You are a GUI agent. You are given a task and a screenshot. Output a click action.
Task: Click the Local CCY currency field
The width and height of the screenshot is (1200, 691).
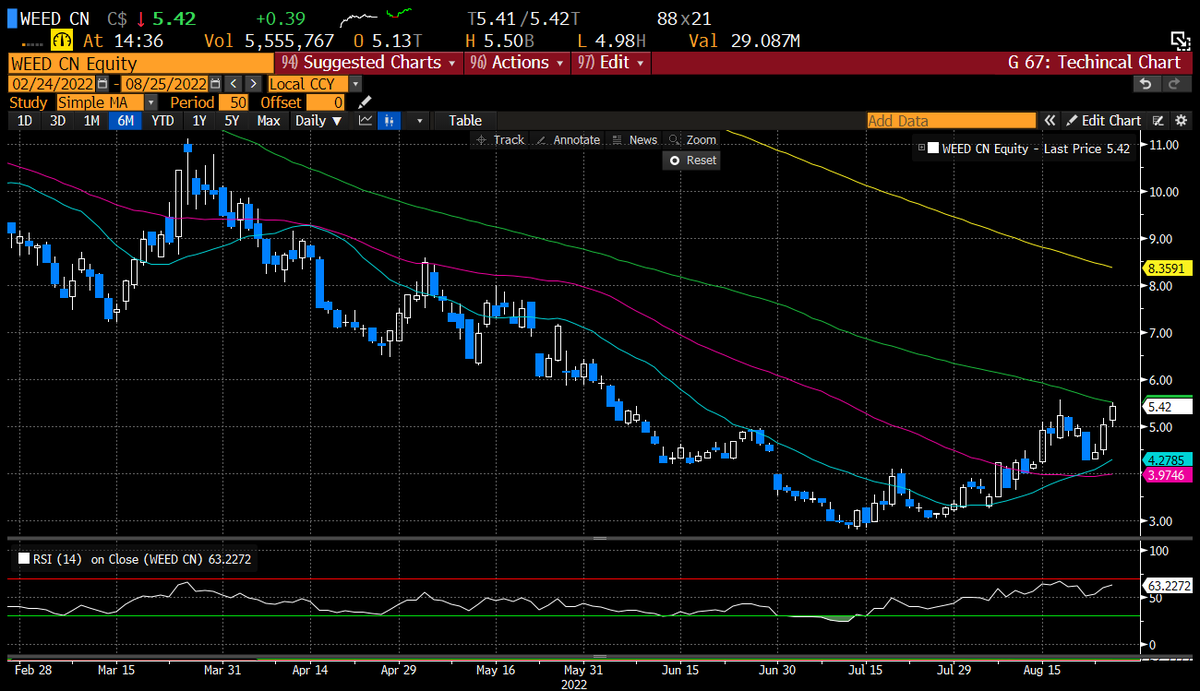(307, 84)
